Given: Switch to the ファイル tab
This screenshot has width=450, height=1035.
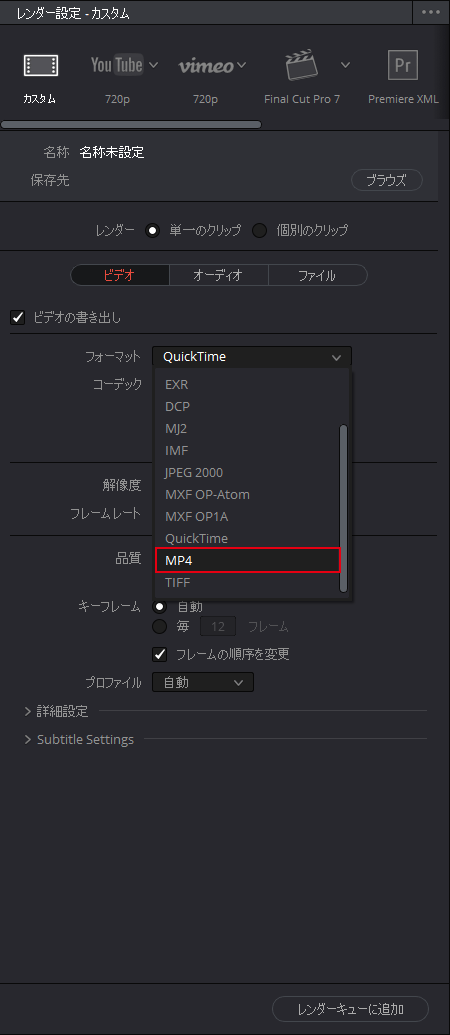Looking at the screenshot, I should 317,275.
